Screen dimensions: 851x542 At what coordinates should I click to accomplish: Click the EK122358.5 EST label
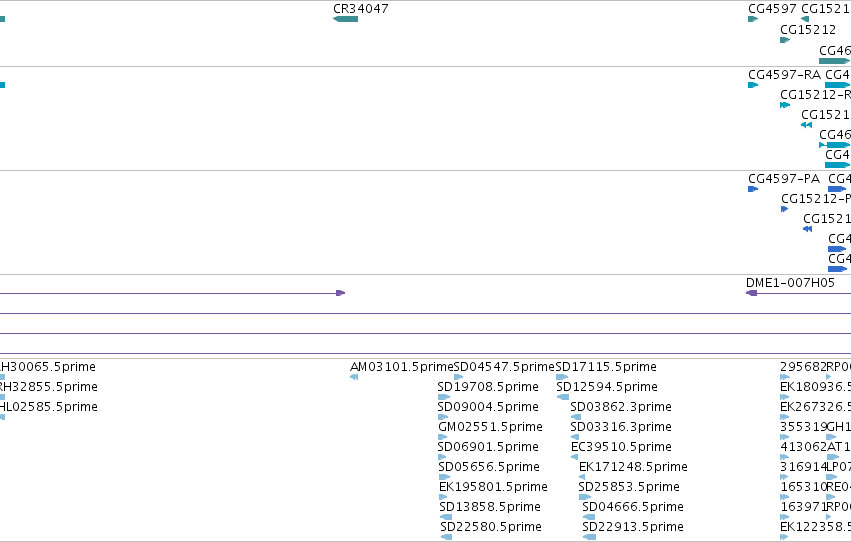pos(815,527)
